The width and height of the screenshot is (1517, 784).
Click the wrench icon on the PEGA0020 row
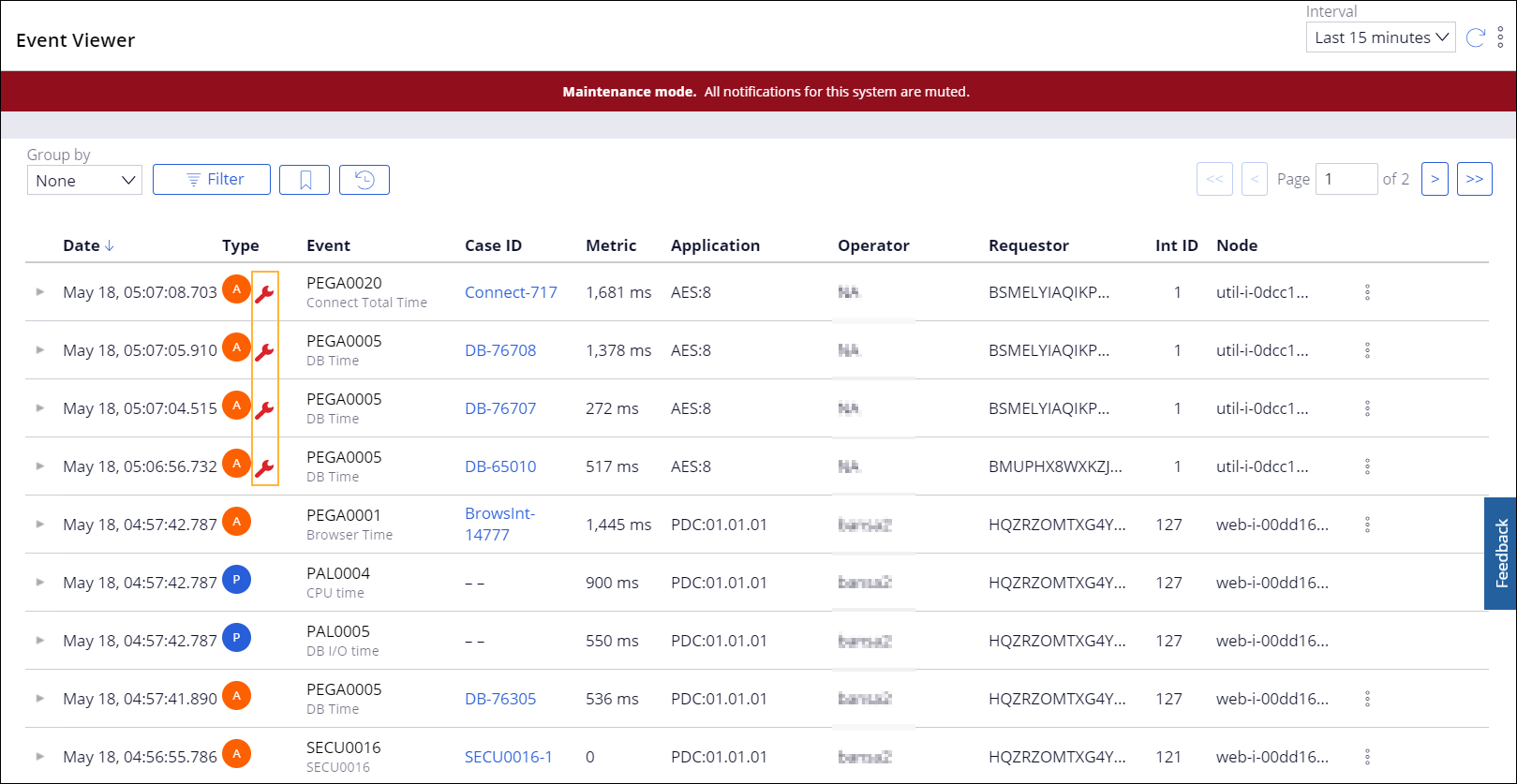coord(265,294)
